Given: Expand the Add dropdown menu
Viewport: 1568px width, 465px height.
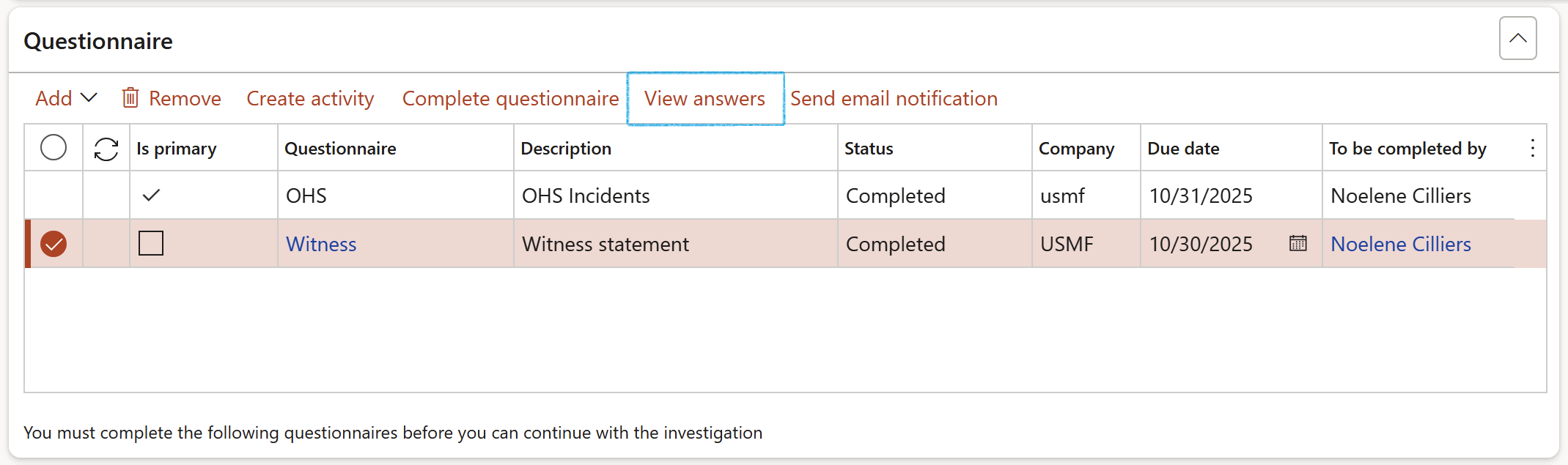Looking at the screenshot, I should point(66,98).
